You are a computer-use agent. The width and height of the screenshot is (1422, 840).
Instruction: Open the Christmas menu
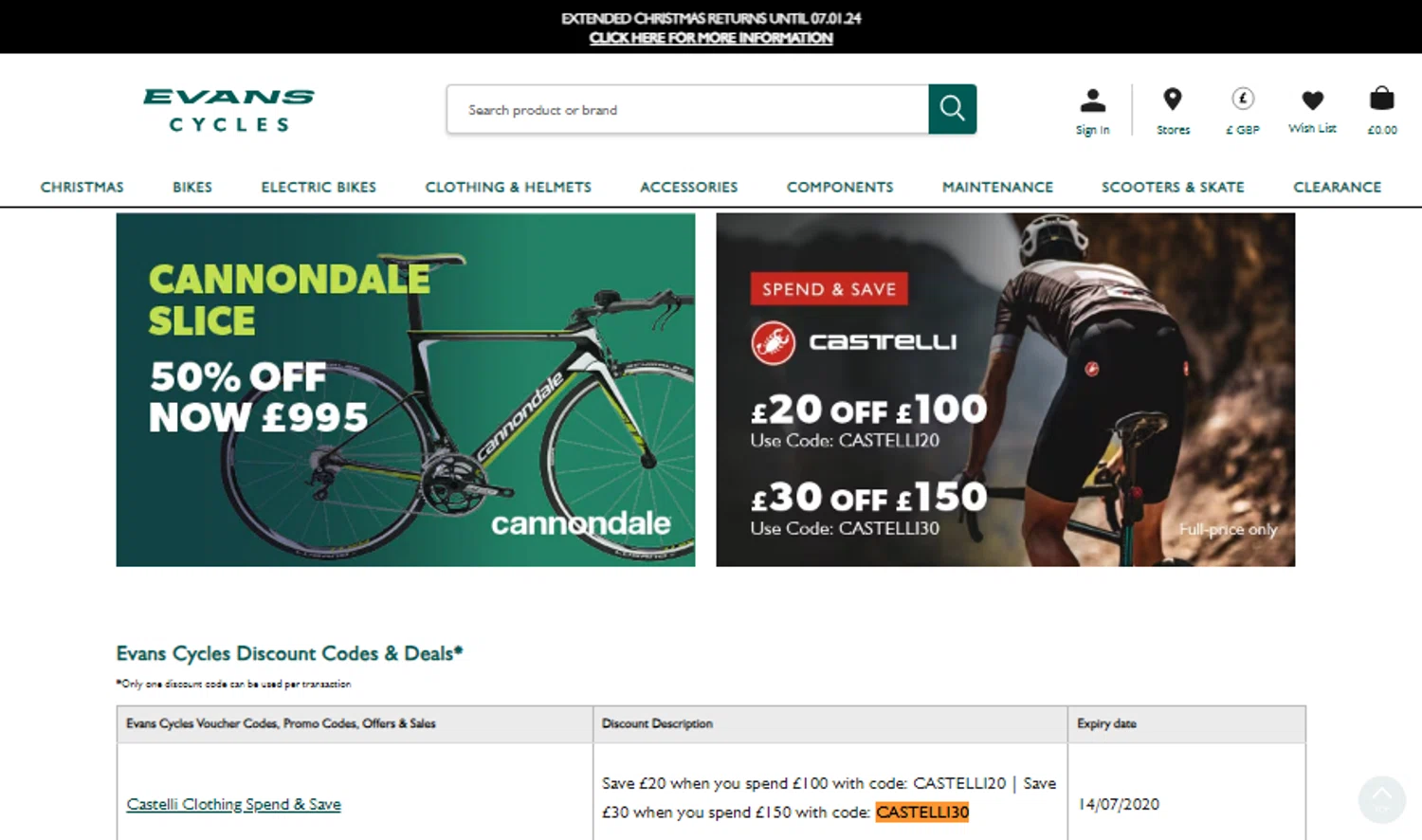82,187
